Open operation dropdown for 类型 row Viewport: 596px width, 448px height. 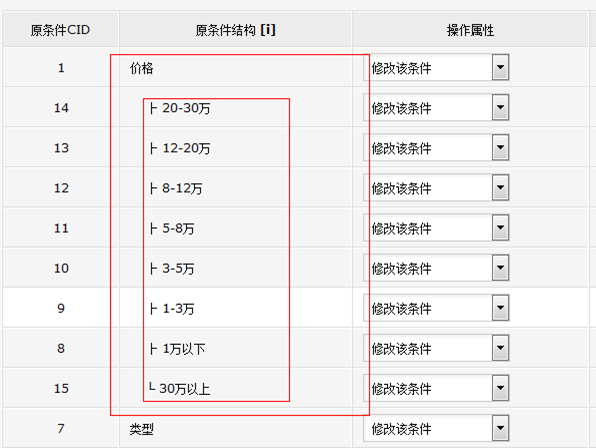[x=436, y=428]
